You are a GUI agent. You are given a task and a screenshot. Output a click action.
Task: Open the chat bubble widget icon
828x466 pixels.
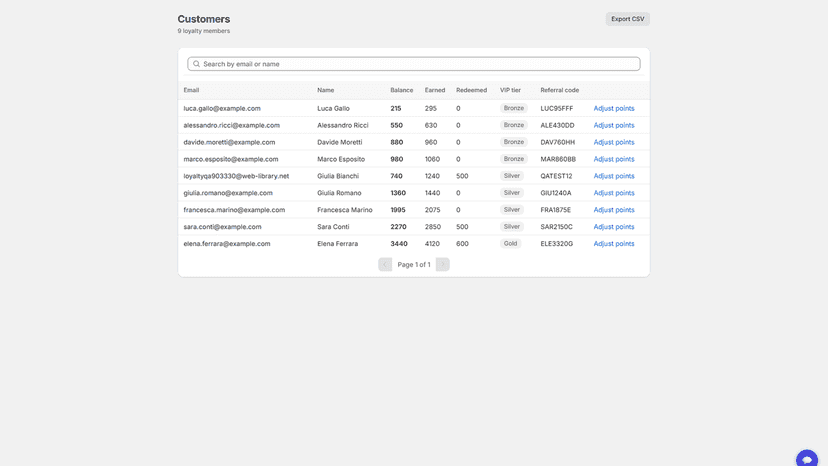(x=806, y=459)
